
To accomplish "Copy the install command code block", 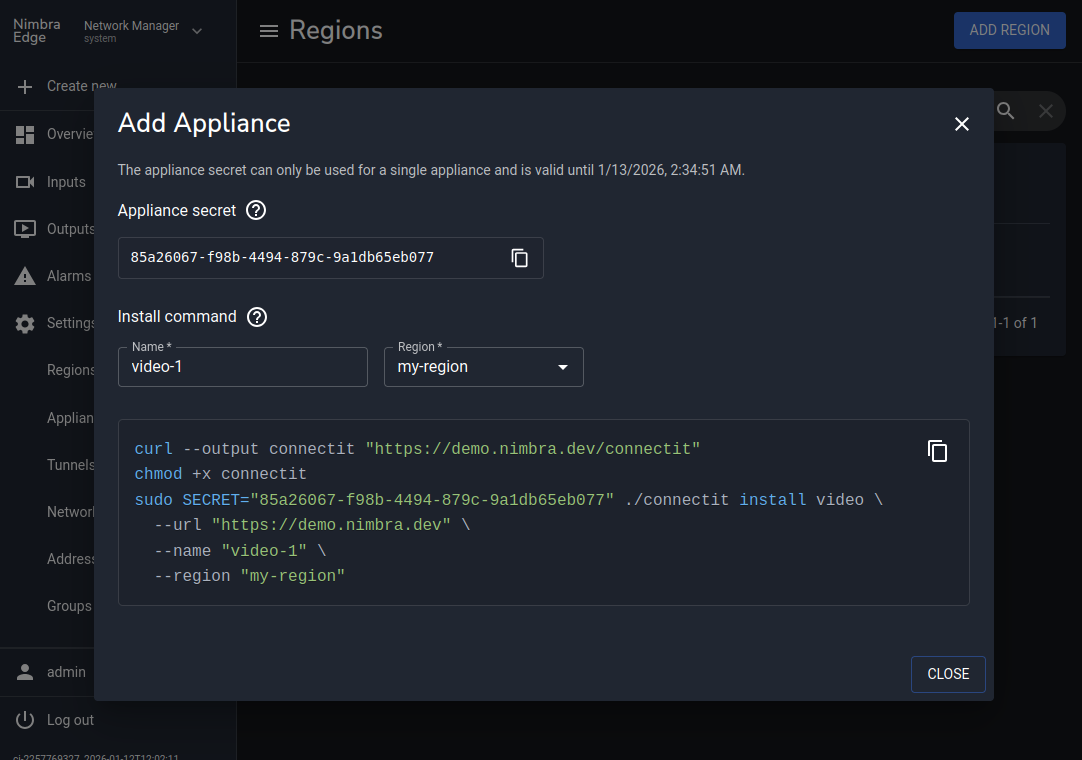I will tap(937, 451).
